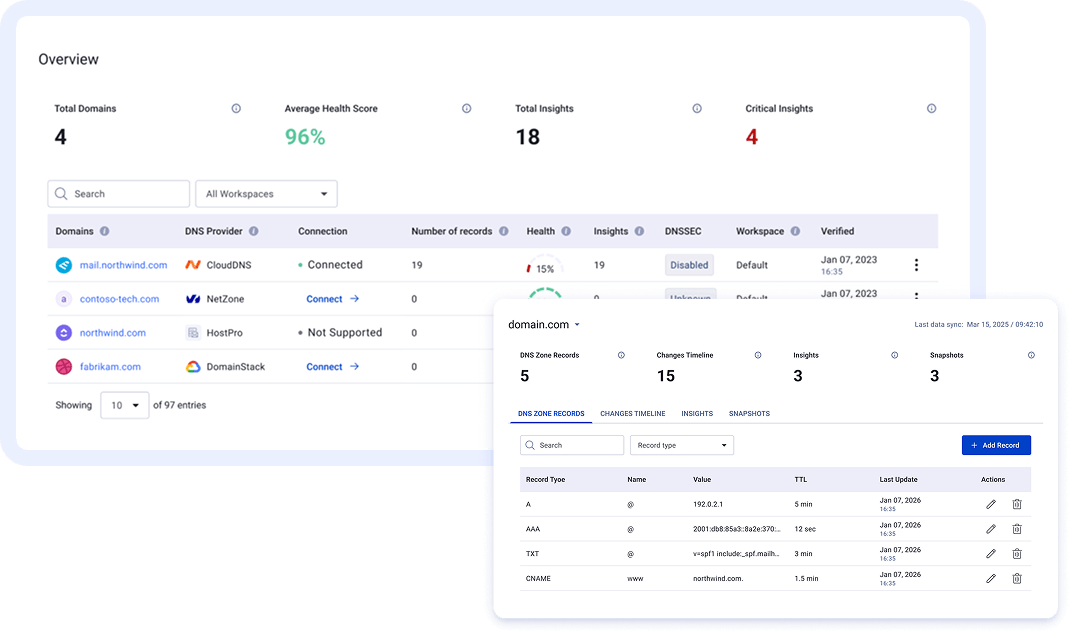Click the Add Record button

(996, 445)
